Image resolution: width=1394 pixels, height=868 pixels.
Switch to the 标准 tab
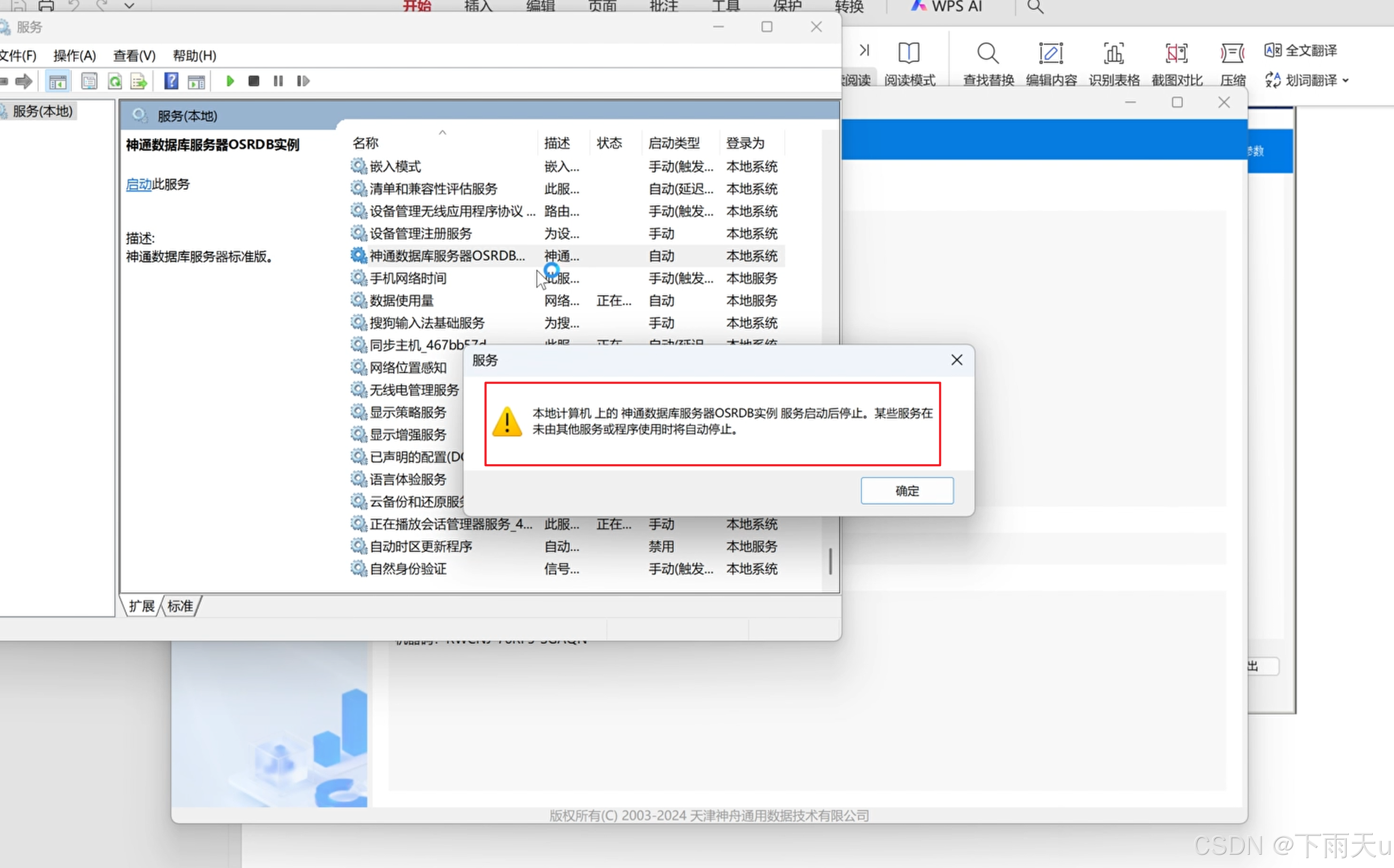180,606
